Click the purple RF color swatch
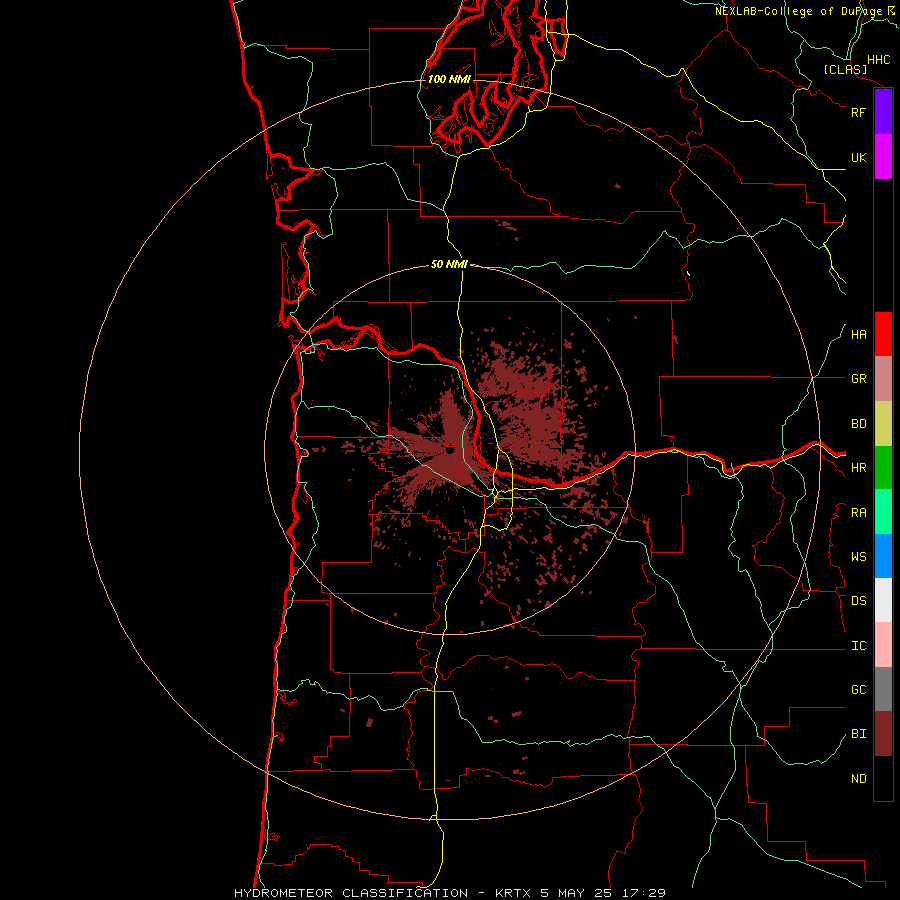The height and width of the screenshot is (900, 900). pyautogui.click(x=883, y=112)
